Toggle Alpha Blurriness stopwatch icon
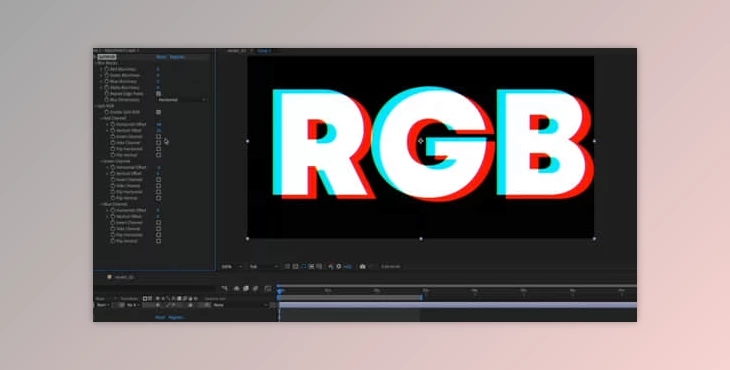This screenshot has width=730, height=370. click(x=107, y=87)
